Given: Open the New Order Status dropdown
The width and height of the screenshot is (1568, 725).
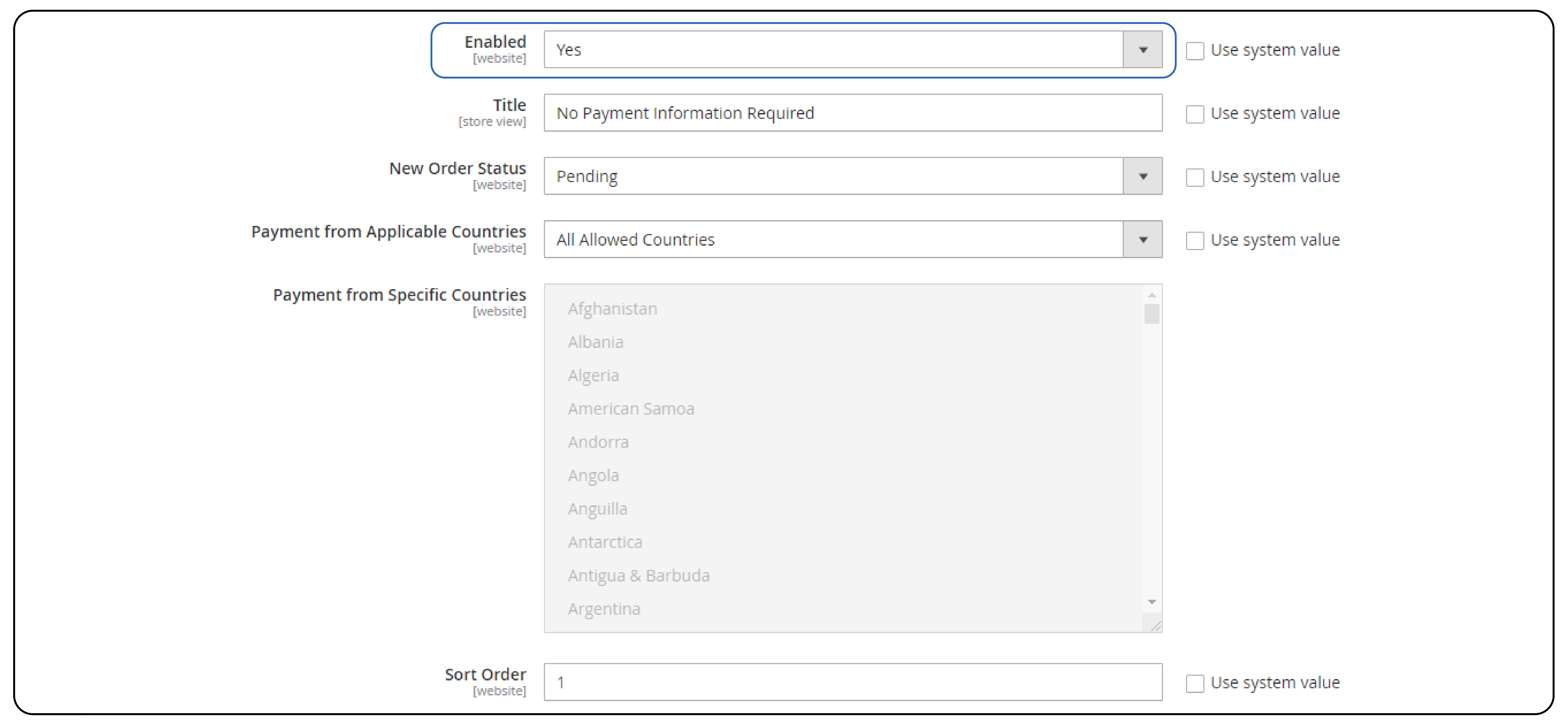Looking at the screenshot, I should pyautogui.click(x=853, y=176).
